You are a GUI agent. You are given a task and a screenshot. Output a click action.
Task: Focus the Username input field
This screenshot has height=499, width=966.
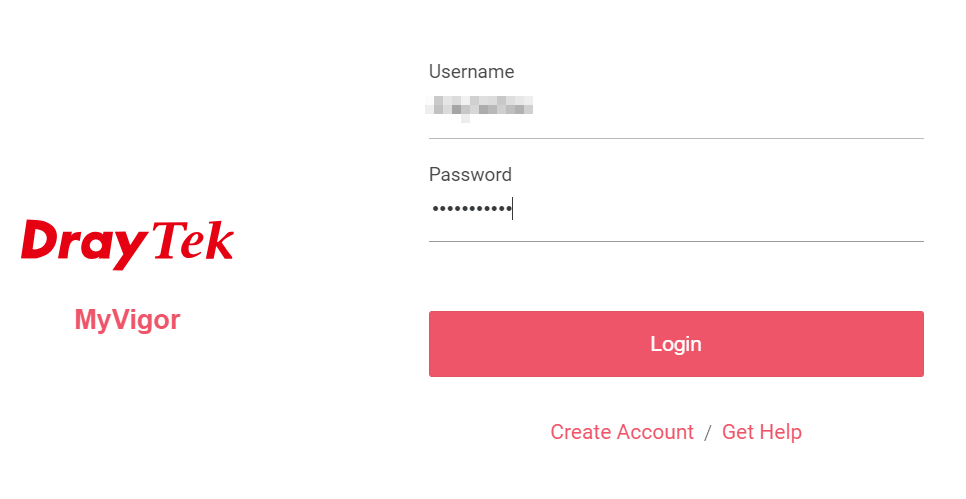pyautogui.click(x=676, y=106)
